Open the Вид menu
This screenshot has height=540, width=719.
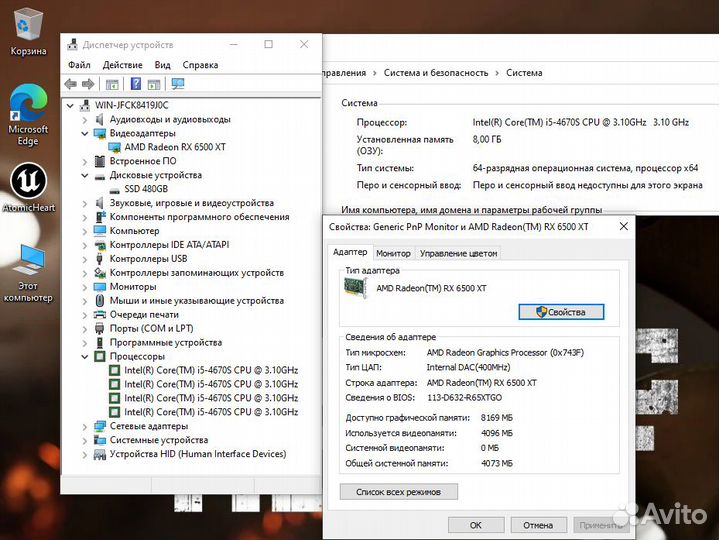[162, 65]
